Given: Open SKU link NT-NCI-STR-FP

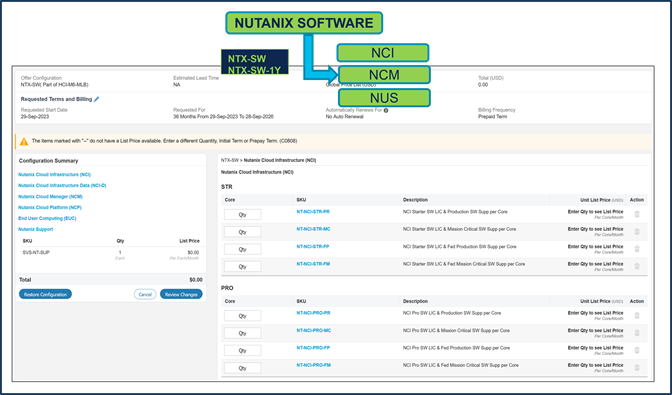Looking at the screenshot, I should (x=313, y=247).
